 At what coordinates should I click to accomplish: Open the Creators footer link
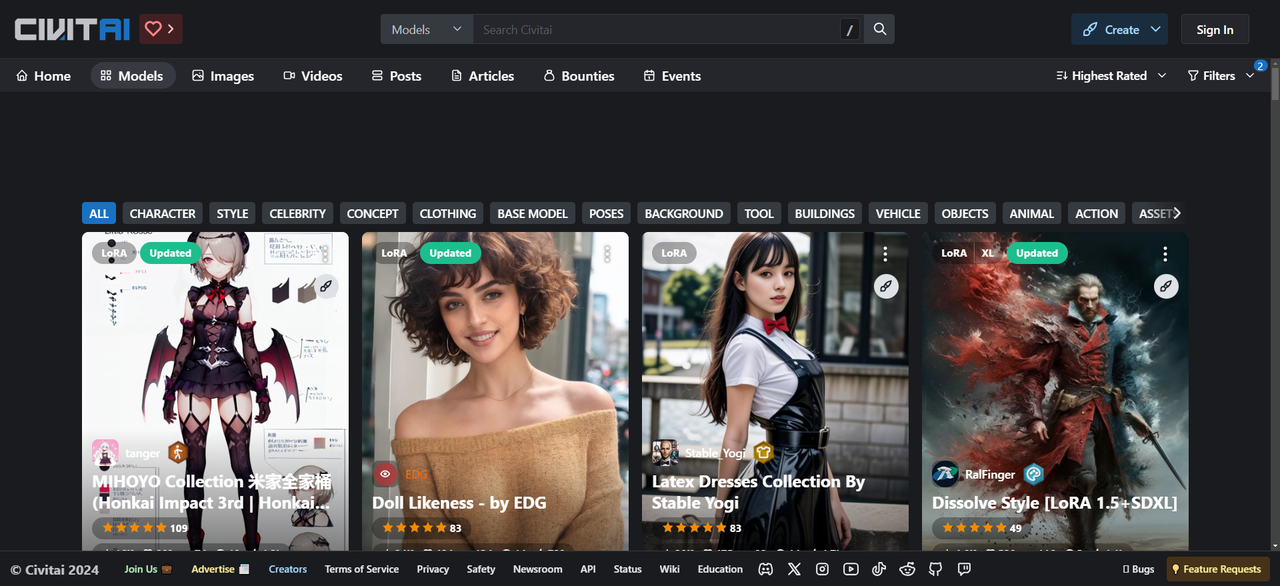(288, 569)
